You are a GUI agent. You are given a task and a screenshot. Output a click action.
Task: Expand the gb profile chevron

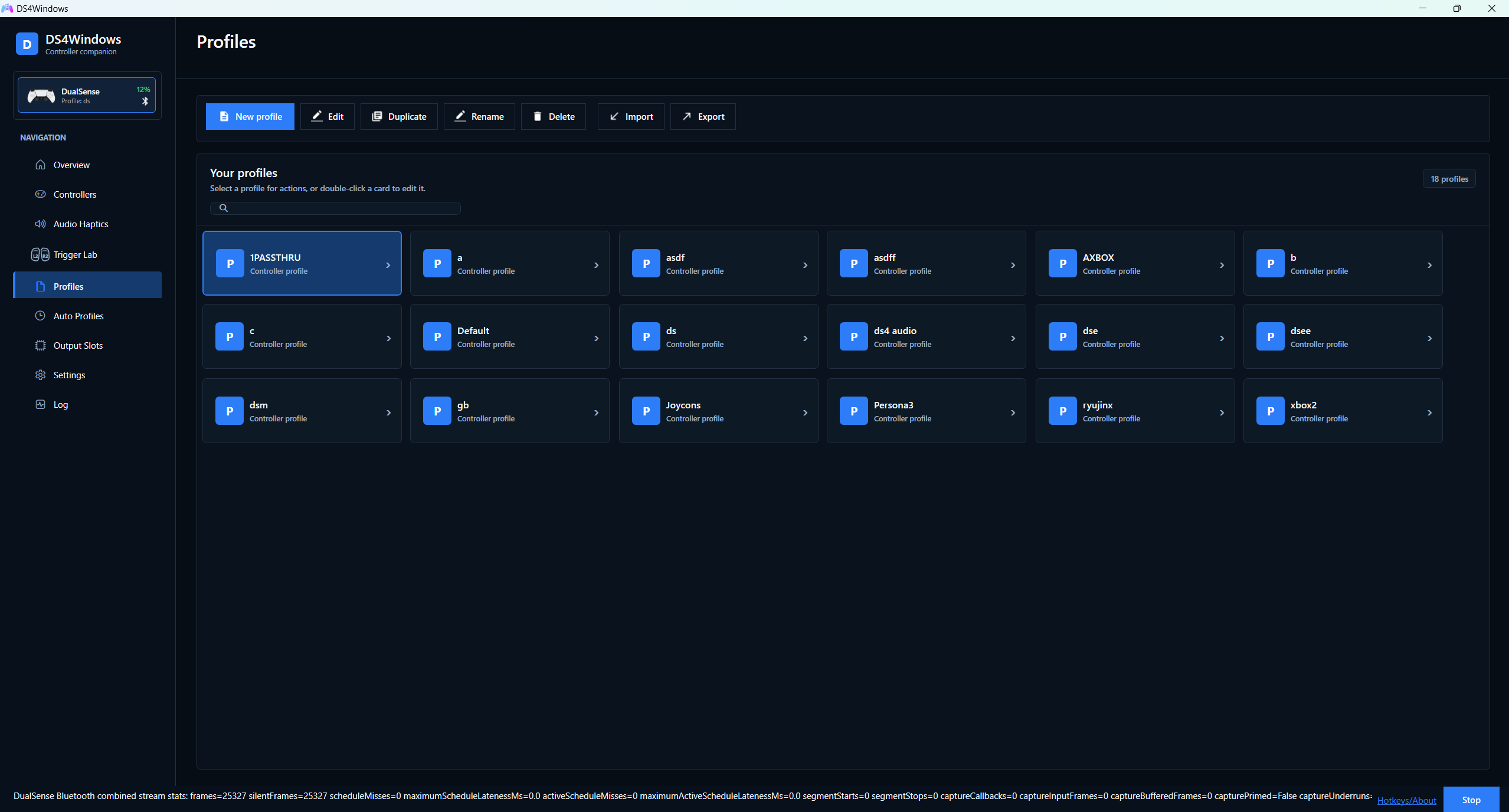(596, 412)
